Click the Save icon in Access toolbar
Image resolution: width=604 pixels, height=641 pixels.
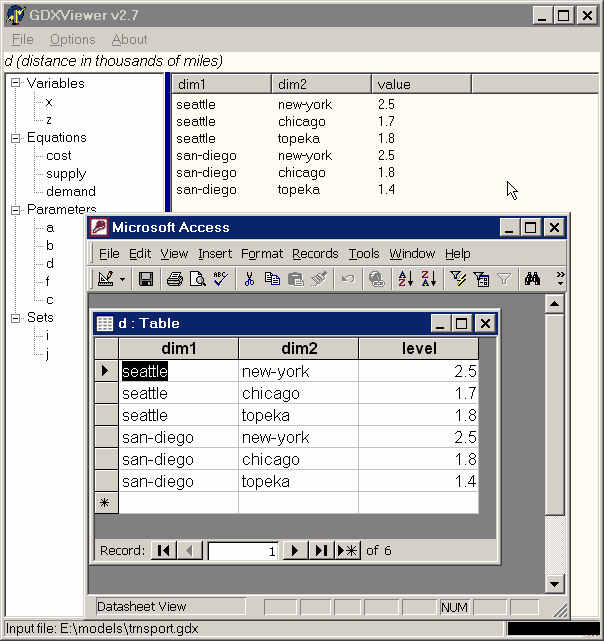click(146, 279)
